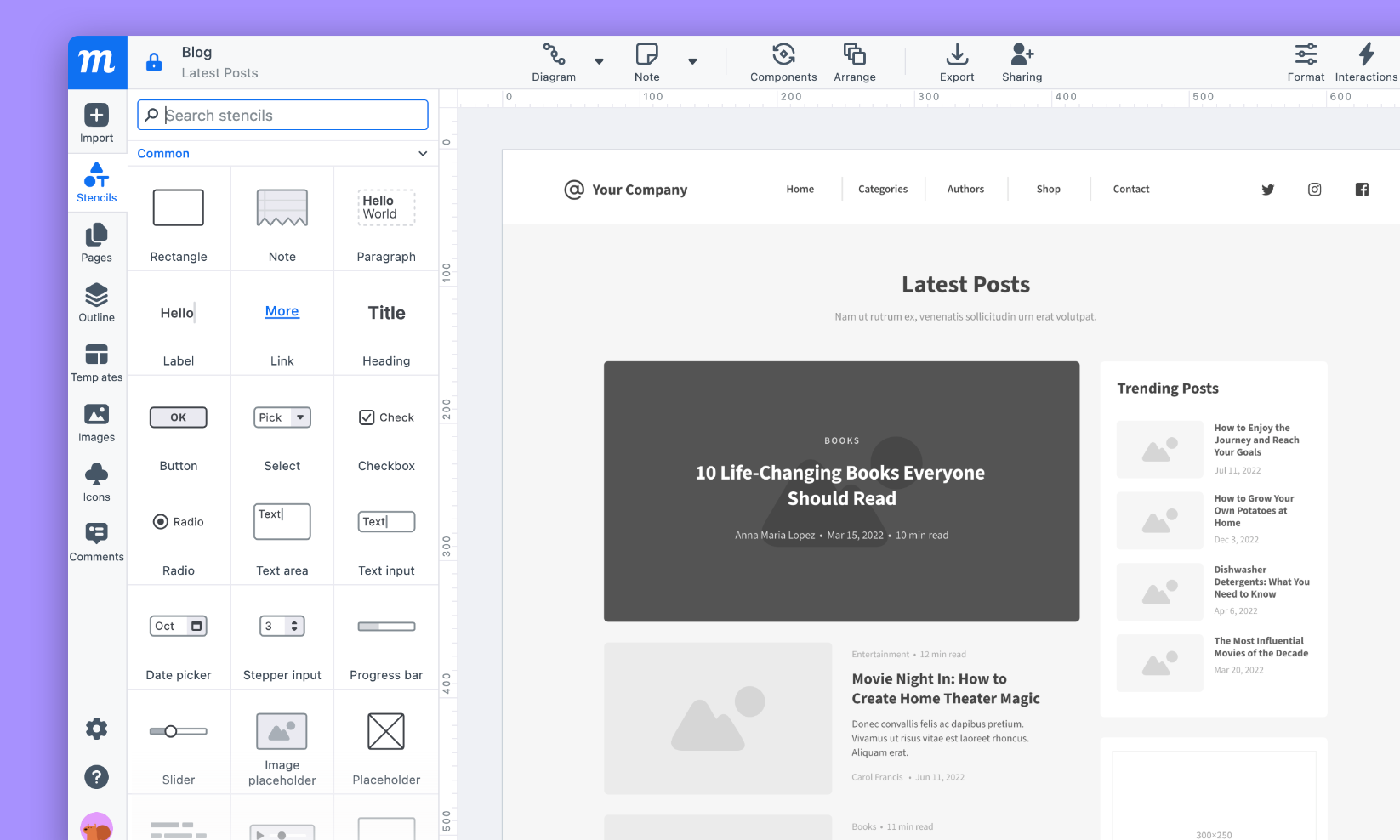Image resolution: width=1400 pixels, height=840 pixels.
Task: Open Settings gear in left sidebar
Action: tap(96, 729)
